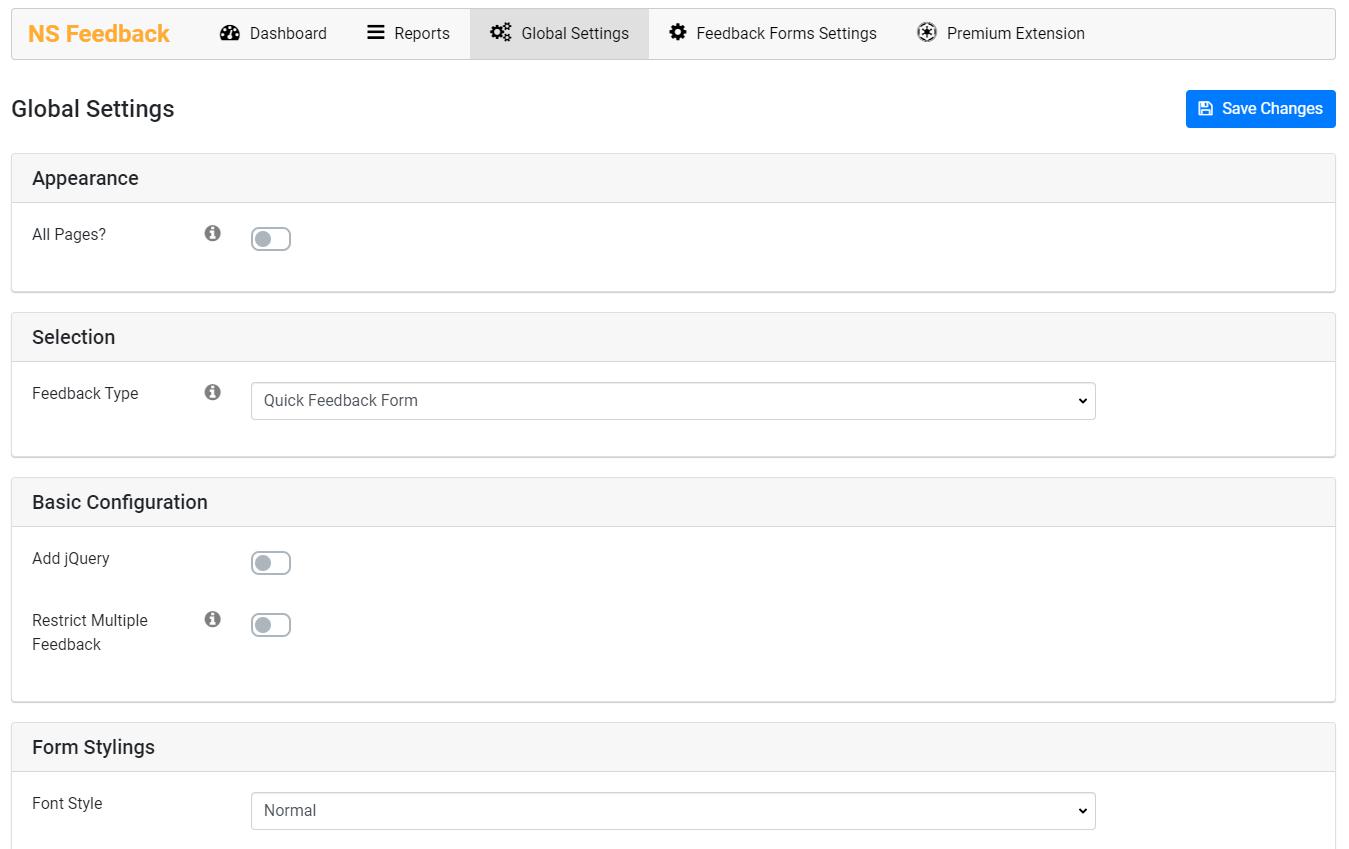Click the Form Stylings section header
Screen dimensions: 1349x849
[x=673, y=747]
